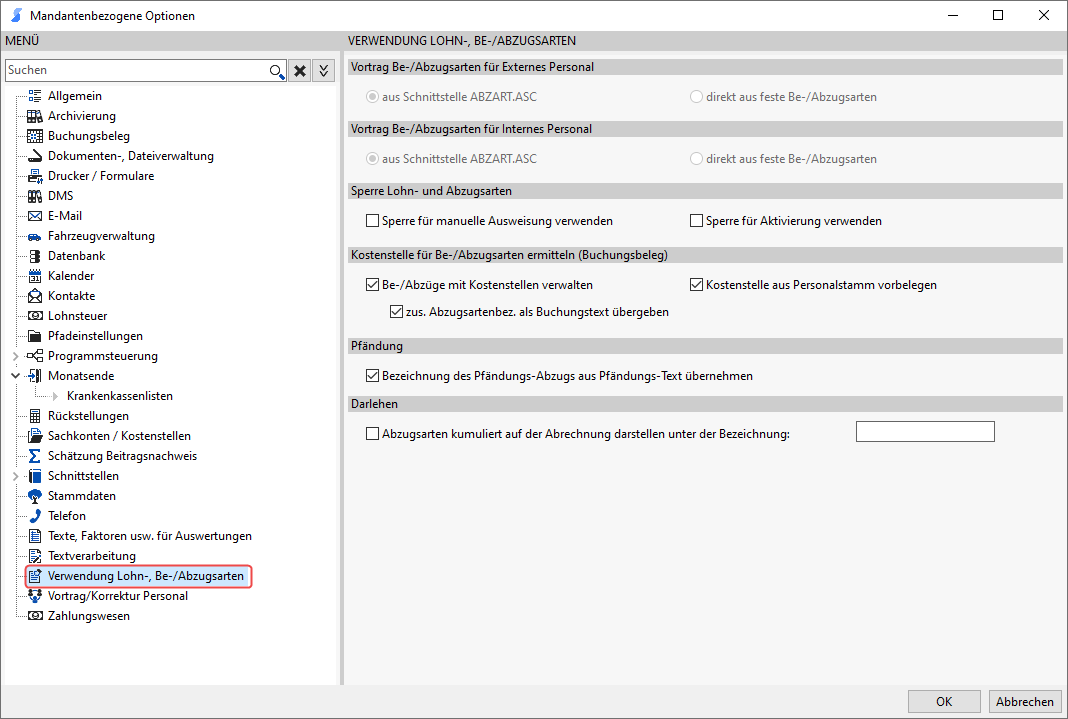Click the Buchungsbeleg grid icon
Viewport: 1068px width, 719px height.
35,136
